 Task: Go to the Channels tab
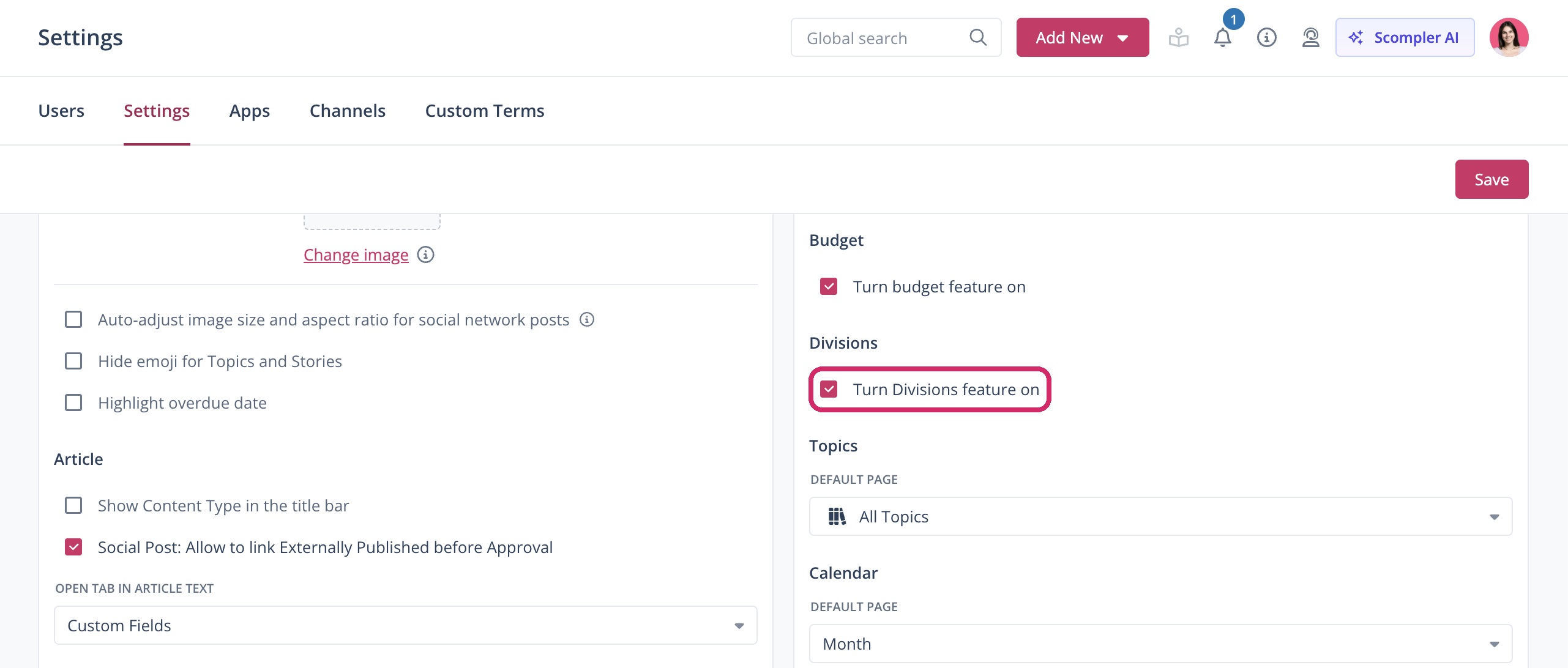coord(348,111)
